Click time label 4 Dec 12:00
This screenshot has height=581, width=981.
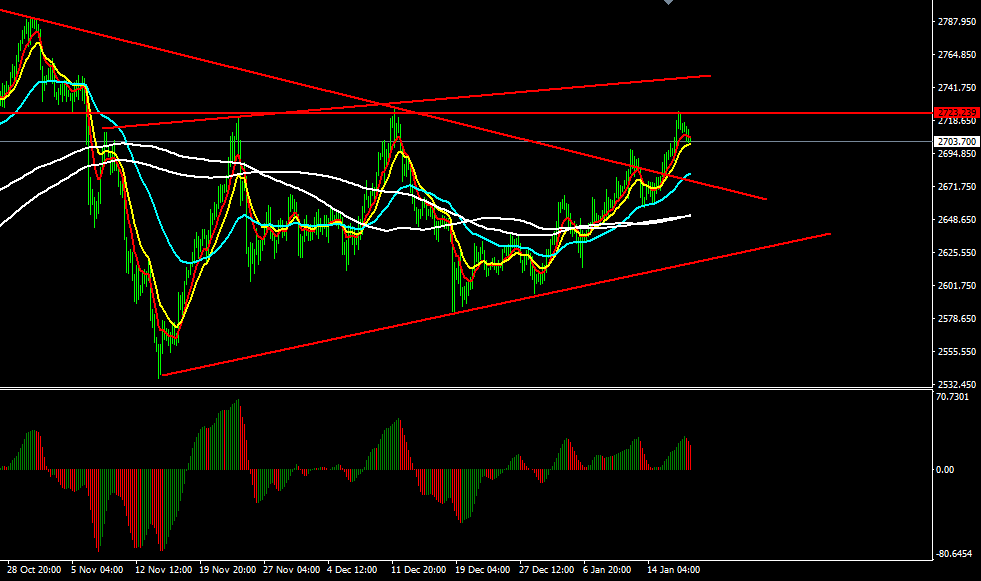coord(353,570)
